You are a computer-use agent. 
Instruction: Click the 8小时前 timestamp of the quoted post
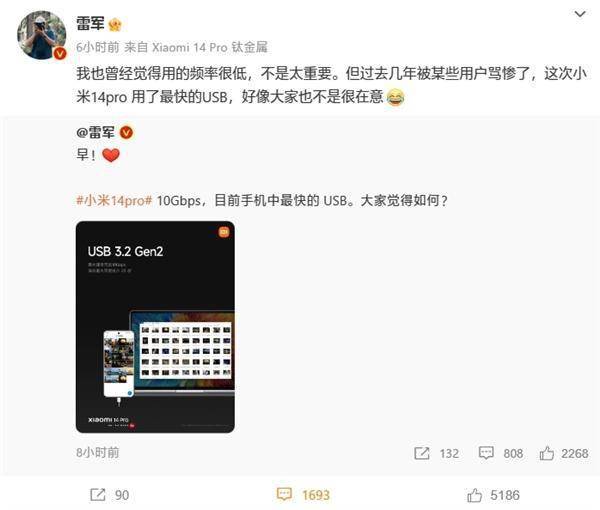[98, 453]
